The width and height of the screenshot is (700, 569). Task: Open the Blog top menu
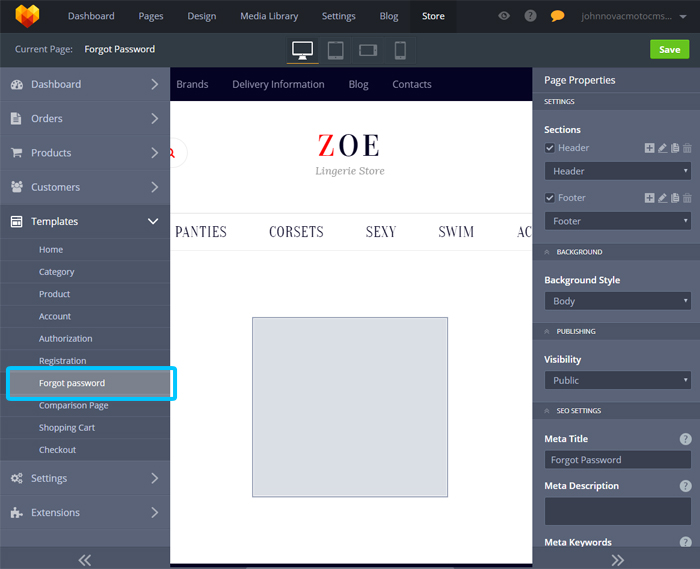389,16
